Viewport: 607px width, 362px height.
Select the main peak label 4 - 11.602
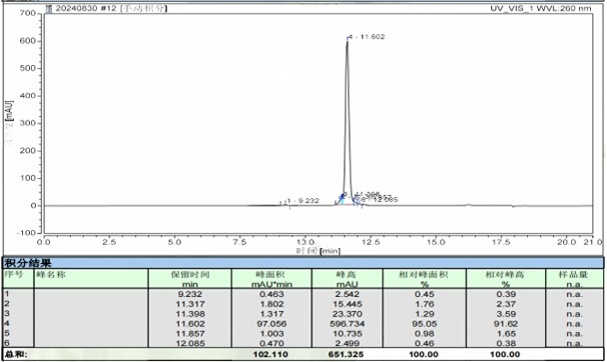pyautogui.click(x=366, y=37)
